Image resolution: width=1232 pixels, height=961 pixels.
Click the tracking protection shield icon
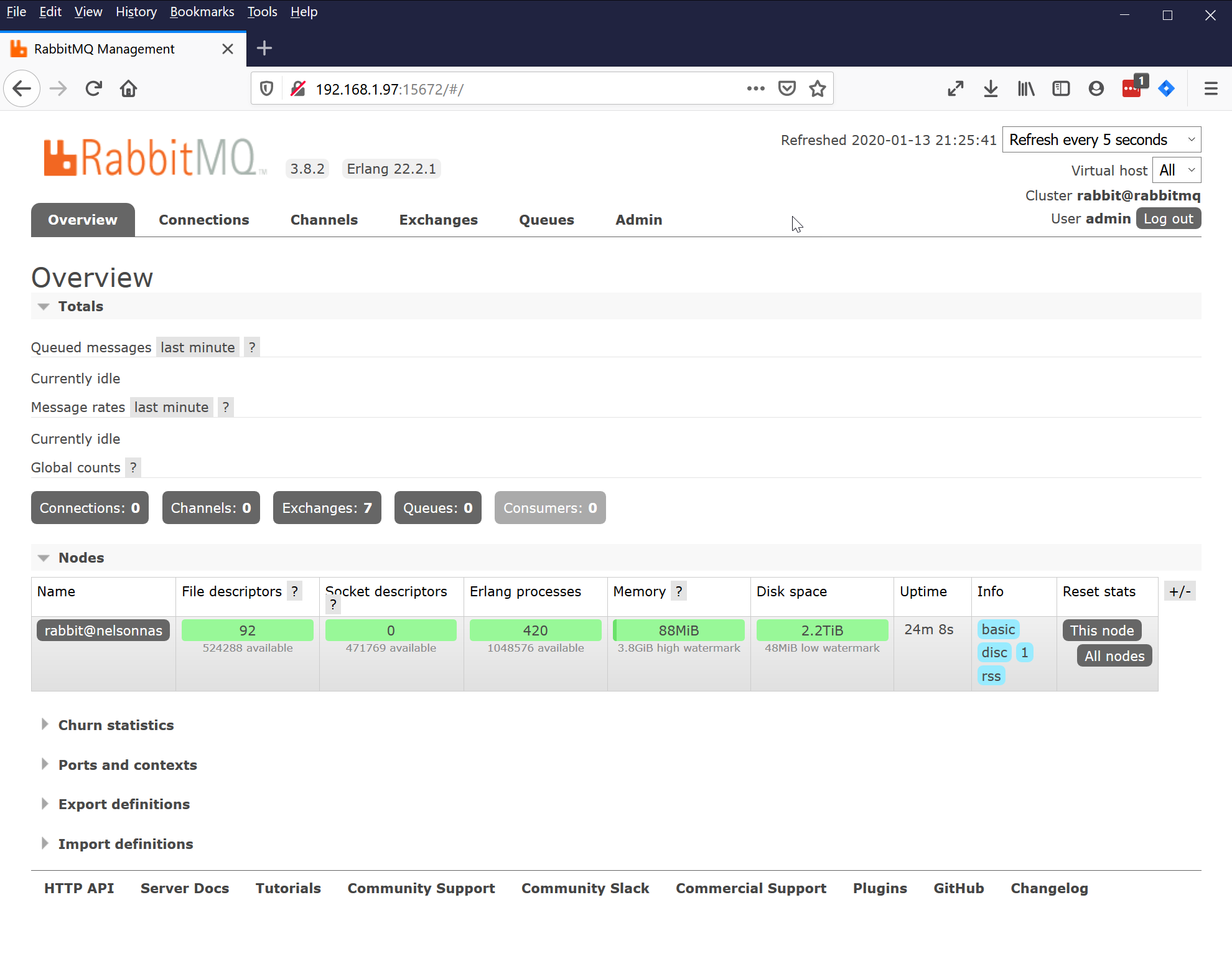tap(267, 89)
